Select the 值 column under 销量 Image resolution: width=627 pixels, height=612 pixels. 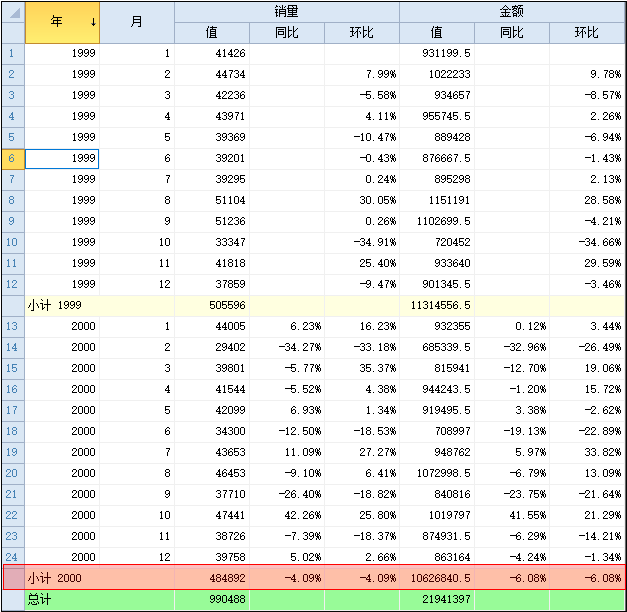pyautogui.click(x=212, y=32)
